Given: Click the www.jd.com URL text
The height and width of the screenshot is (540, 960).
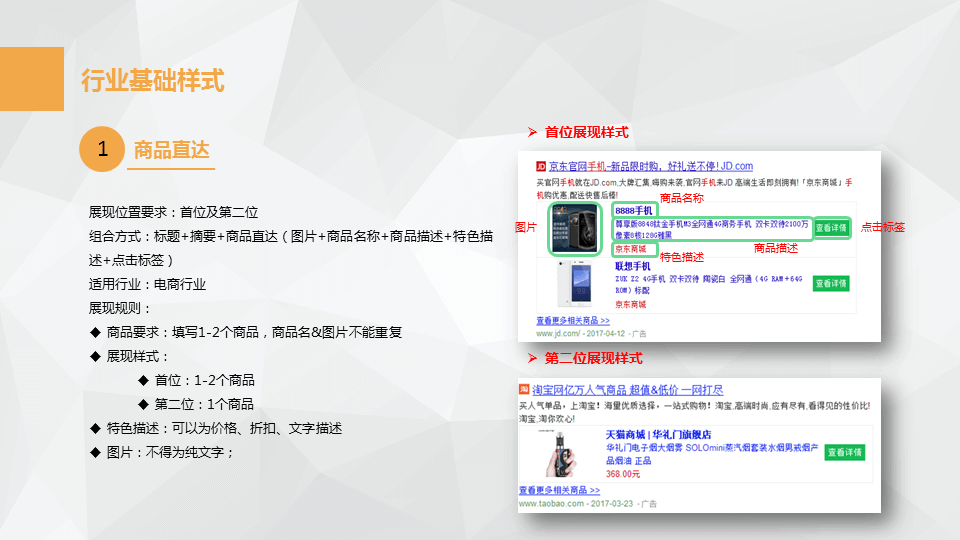Looking at the screenshot, I should click(558, 334).
